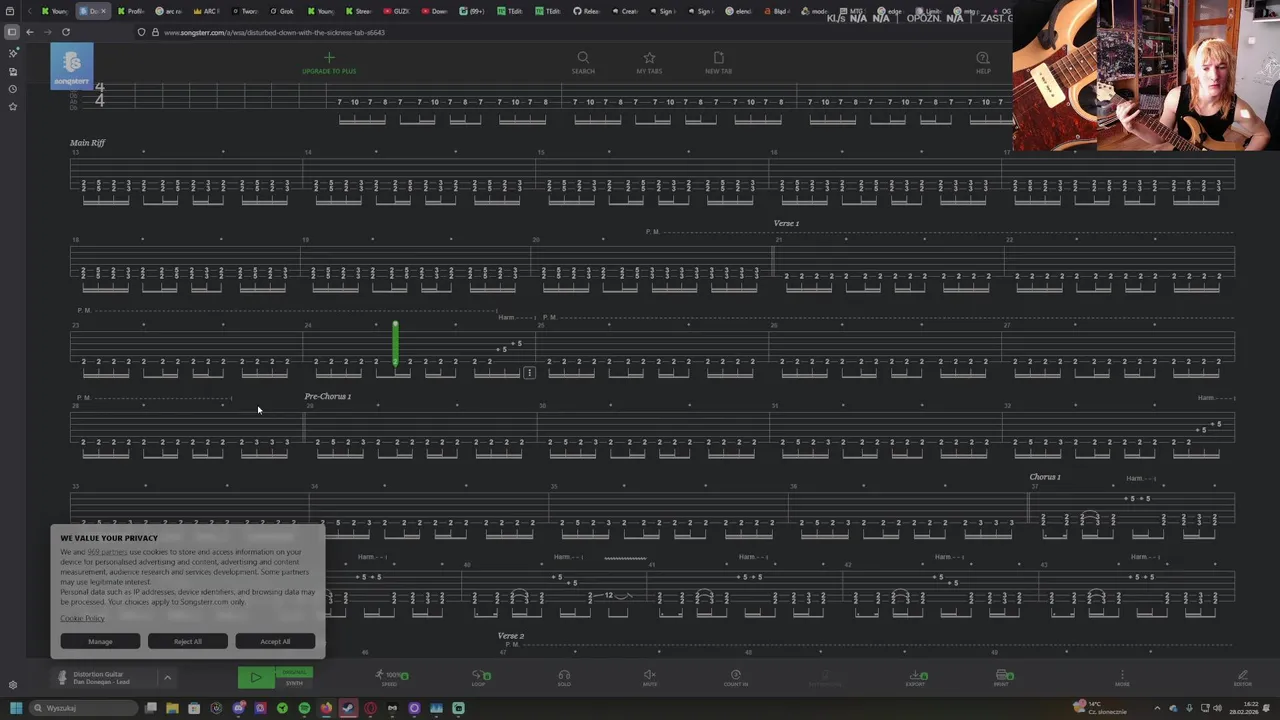1280x720 pixels.
Task: Open the weather widget on taskbar
Action: [1100, 708]
